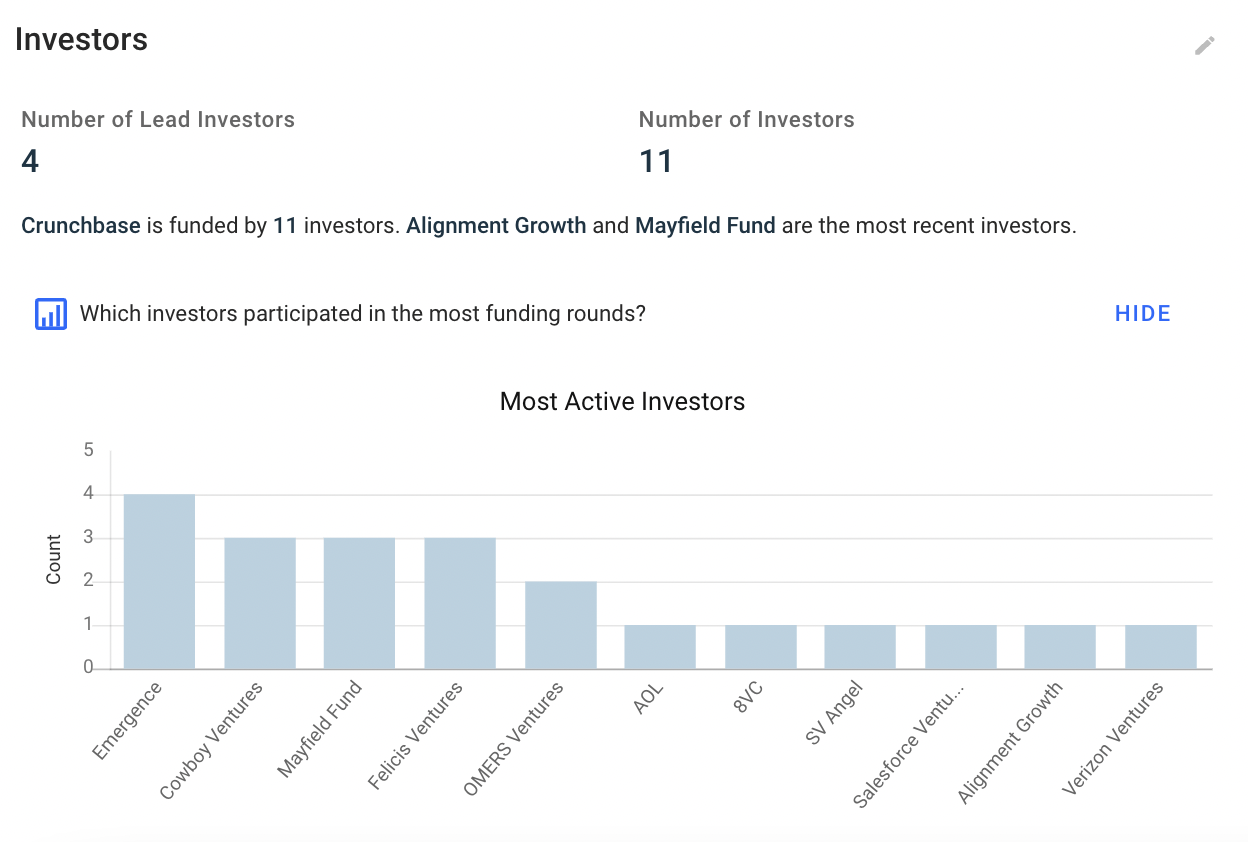The height and width of the screenshot is (842, 1248).
Task: Click the Number of Lead Investors value
Action: pyautogui.click(x=30, y=162)
